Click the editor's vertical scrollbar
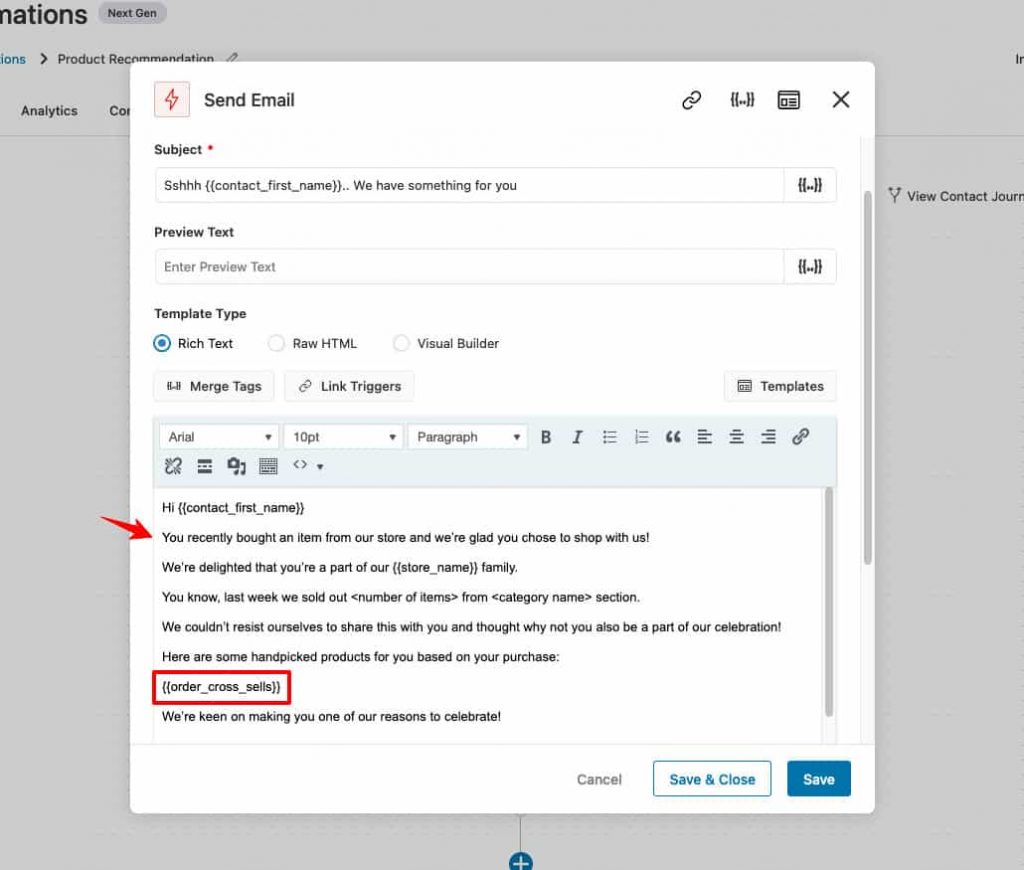Viewport: 1024px width, 870px height. [x=829, y=602]
